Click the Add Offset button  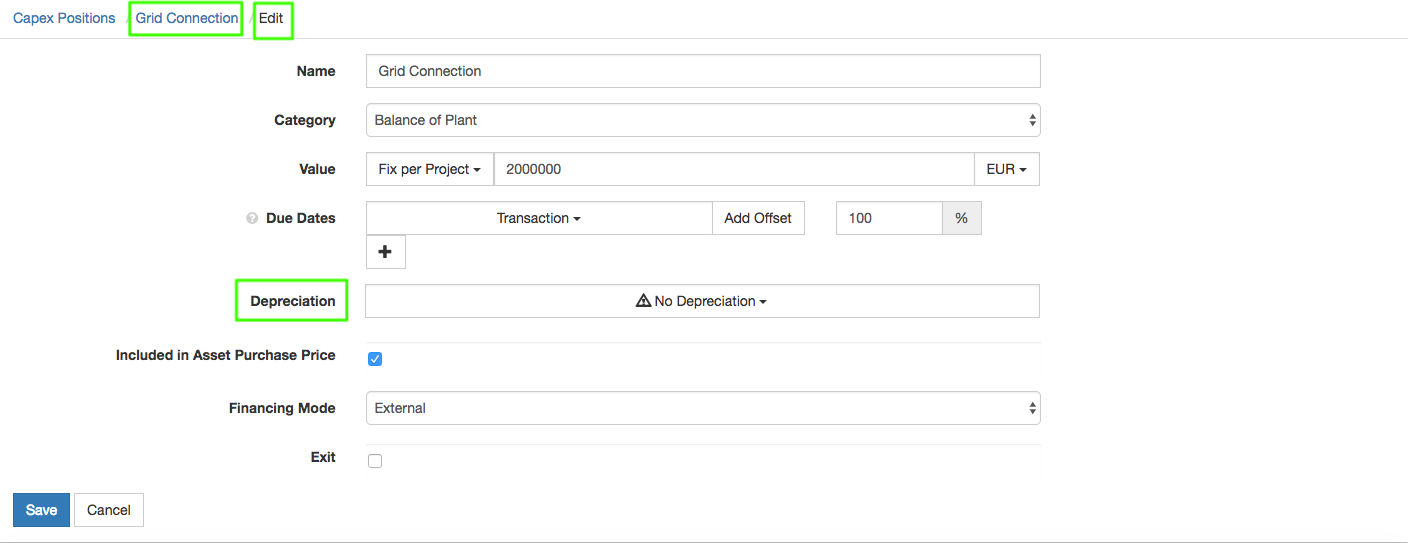tap(757, 218)
